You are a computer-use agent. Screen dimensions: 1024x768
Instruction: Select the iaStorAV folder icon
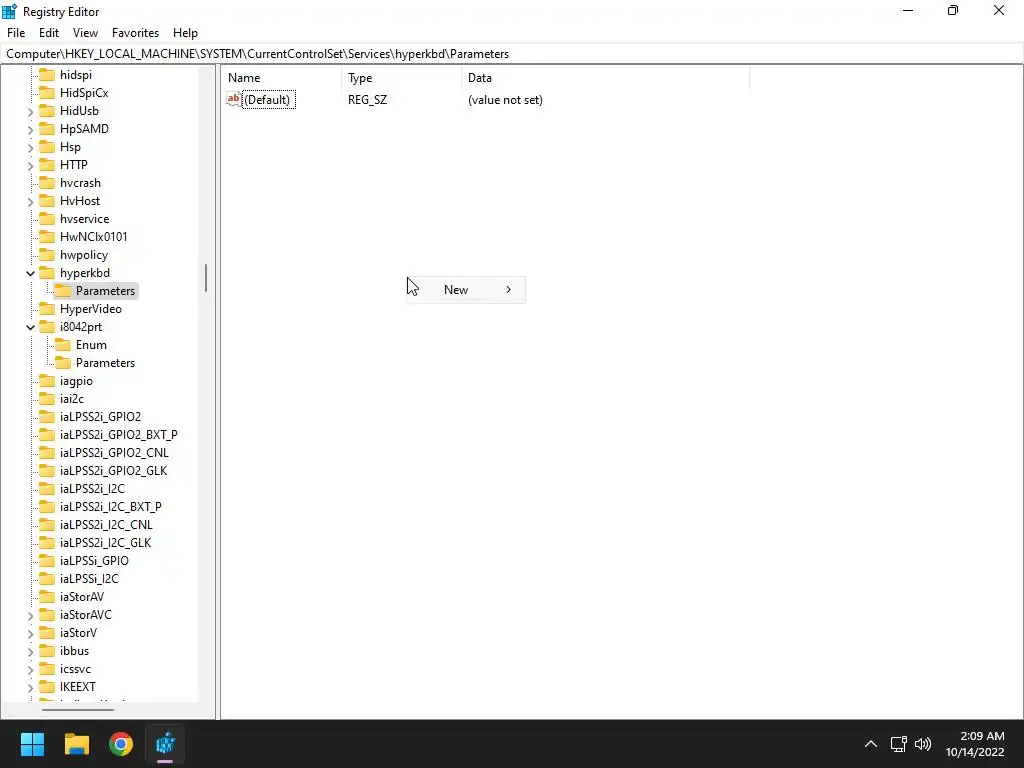coord(47,596)
